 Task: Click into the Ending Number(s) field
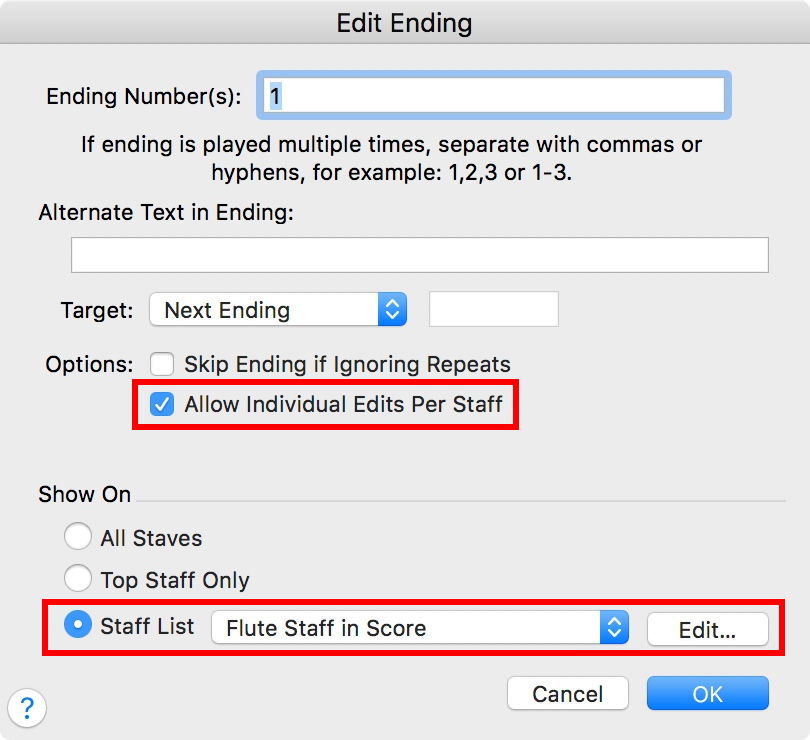[494, 96]
